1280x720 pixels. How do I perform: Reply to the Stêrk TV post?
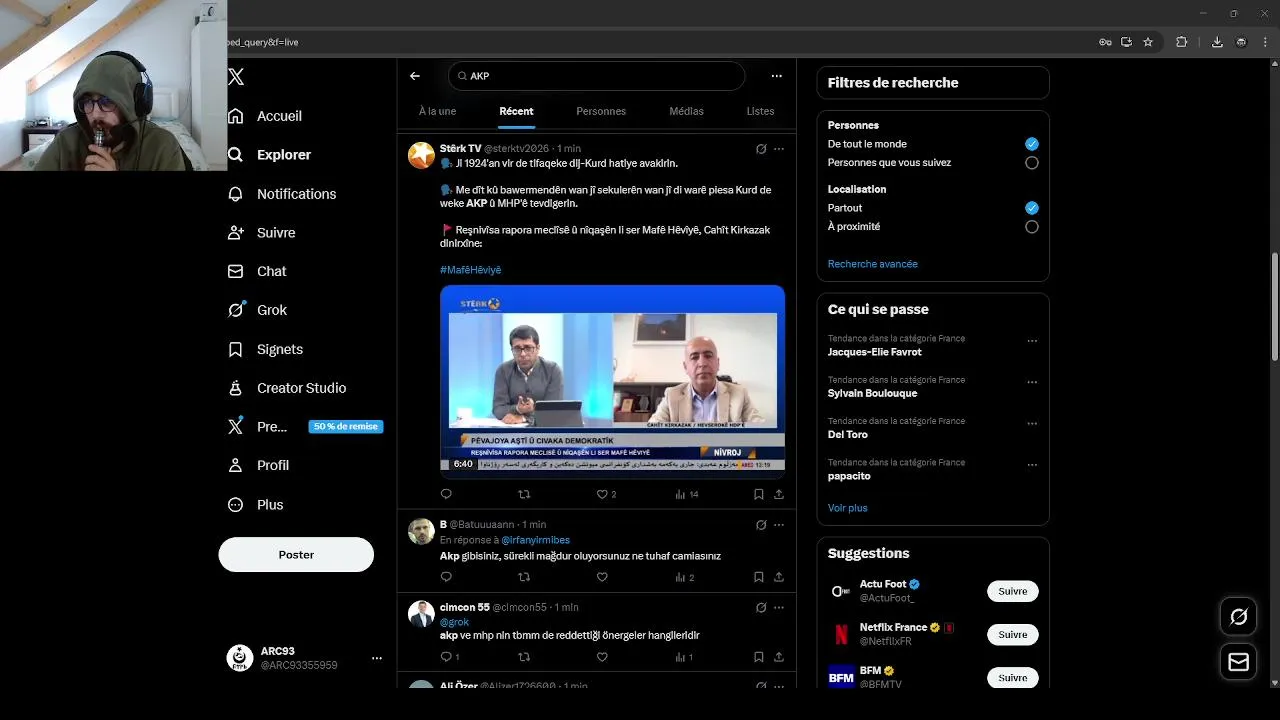pyautogui.click(x=446, y=494)
